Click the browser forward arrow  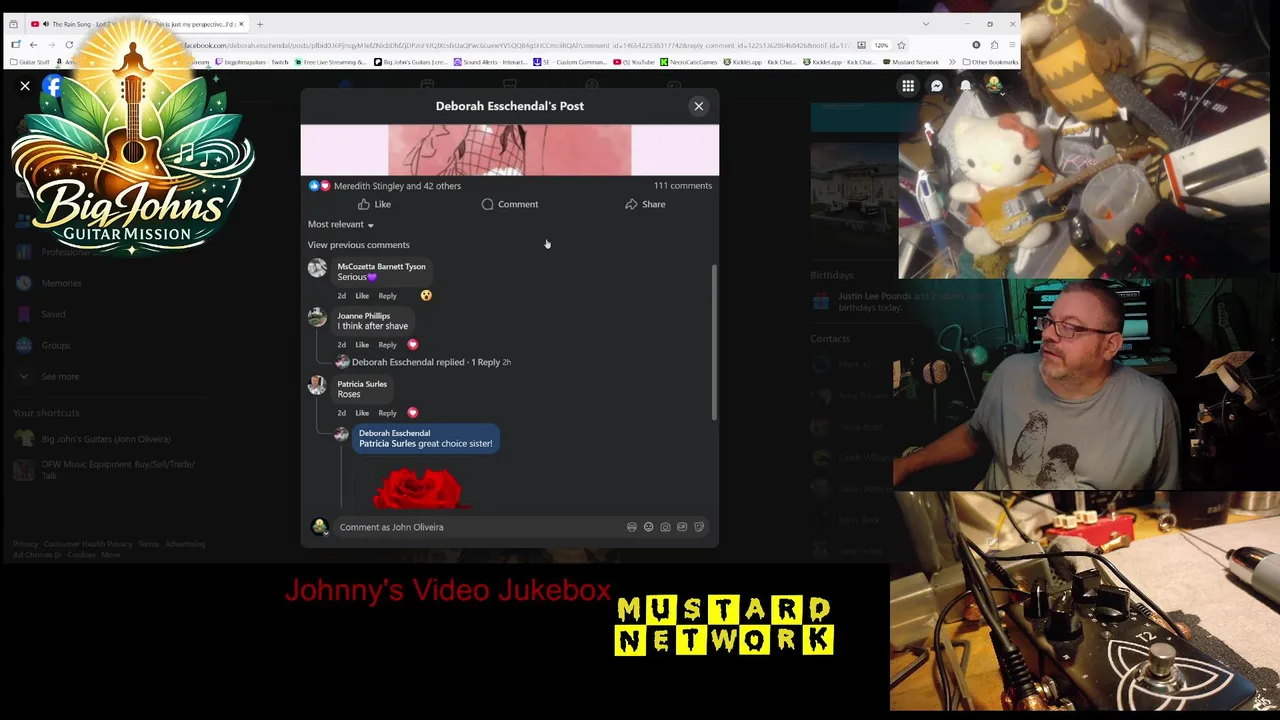pos(51,45)
